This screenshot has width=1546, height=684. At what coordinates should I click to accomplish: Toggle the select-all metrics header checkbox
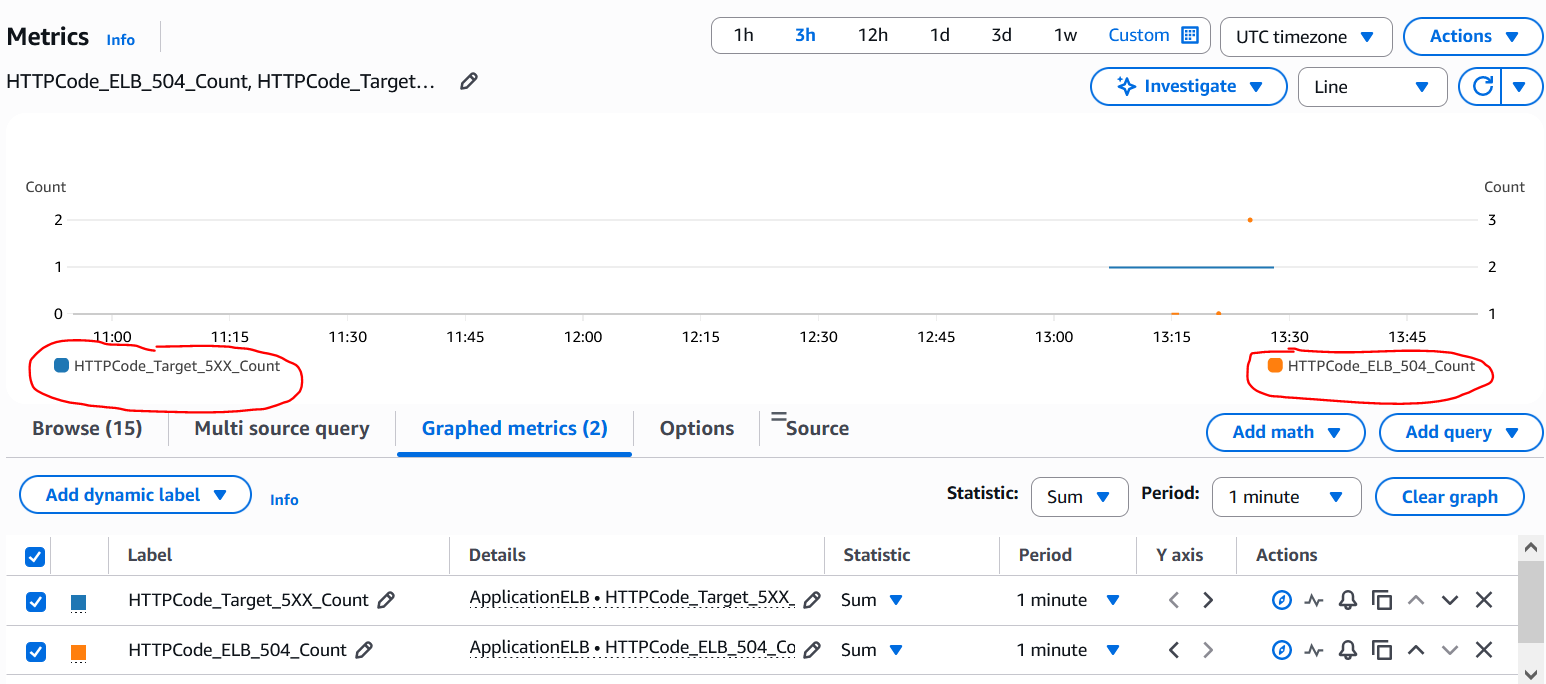coord(35,557)
